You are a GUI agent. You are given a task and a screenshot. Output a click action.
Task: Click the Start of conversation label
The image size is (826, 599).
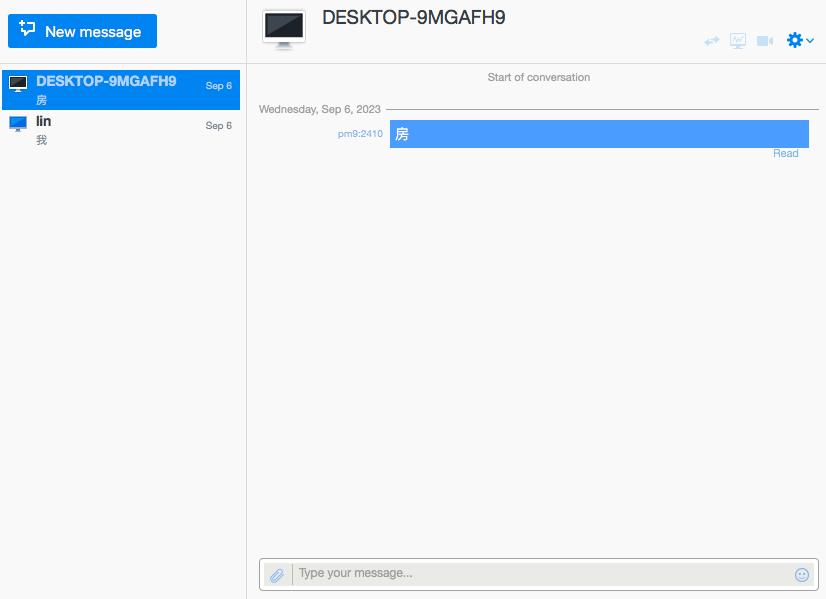(538, 77)
